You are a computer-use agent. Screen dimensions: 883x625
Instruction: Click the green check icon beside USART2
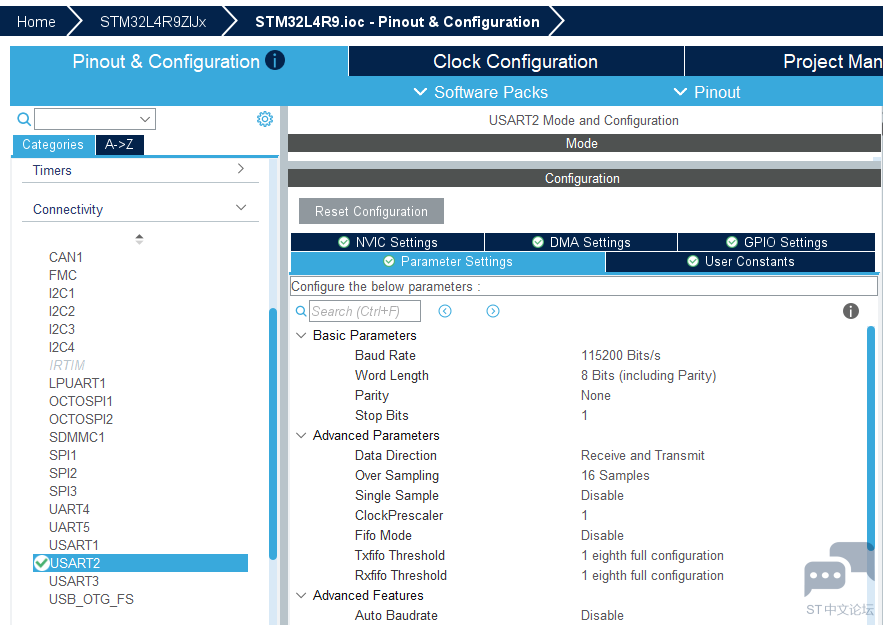[41, 563]
